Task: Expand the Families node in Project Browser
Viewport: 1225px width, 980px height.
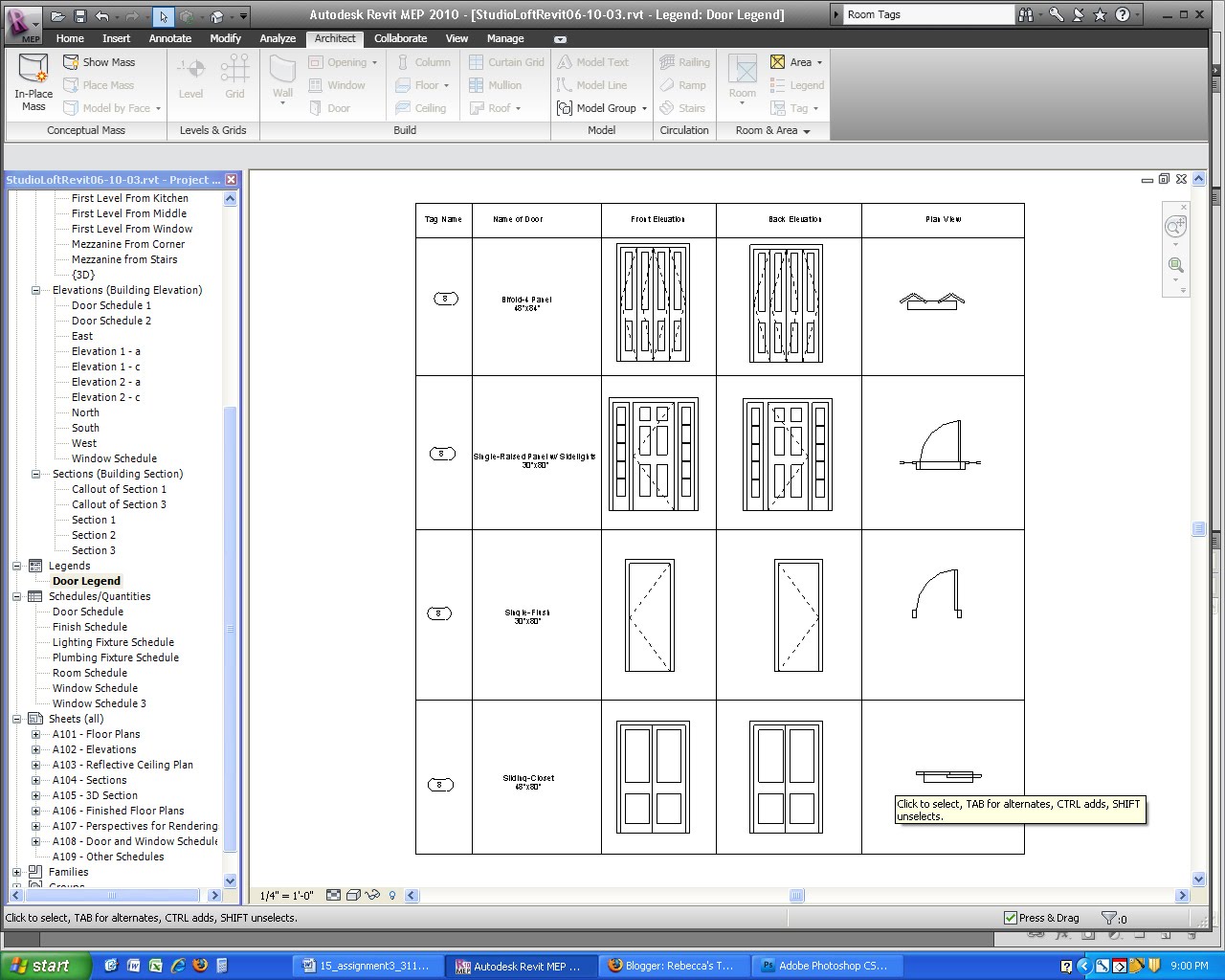Action: [x=16, y=872]
